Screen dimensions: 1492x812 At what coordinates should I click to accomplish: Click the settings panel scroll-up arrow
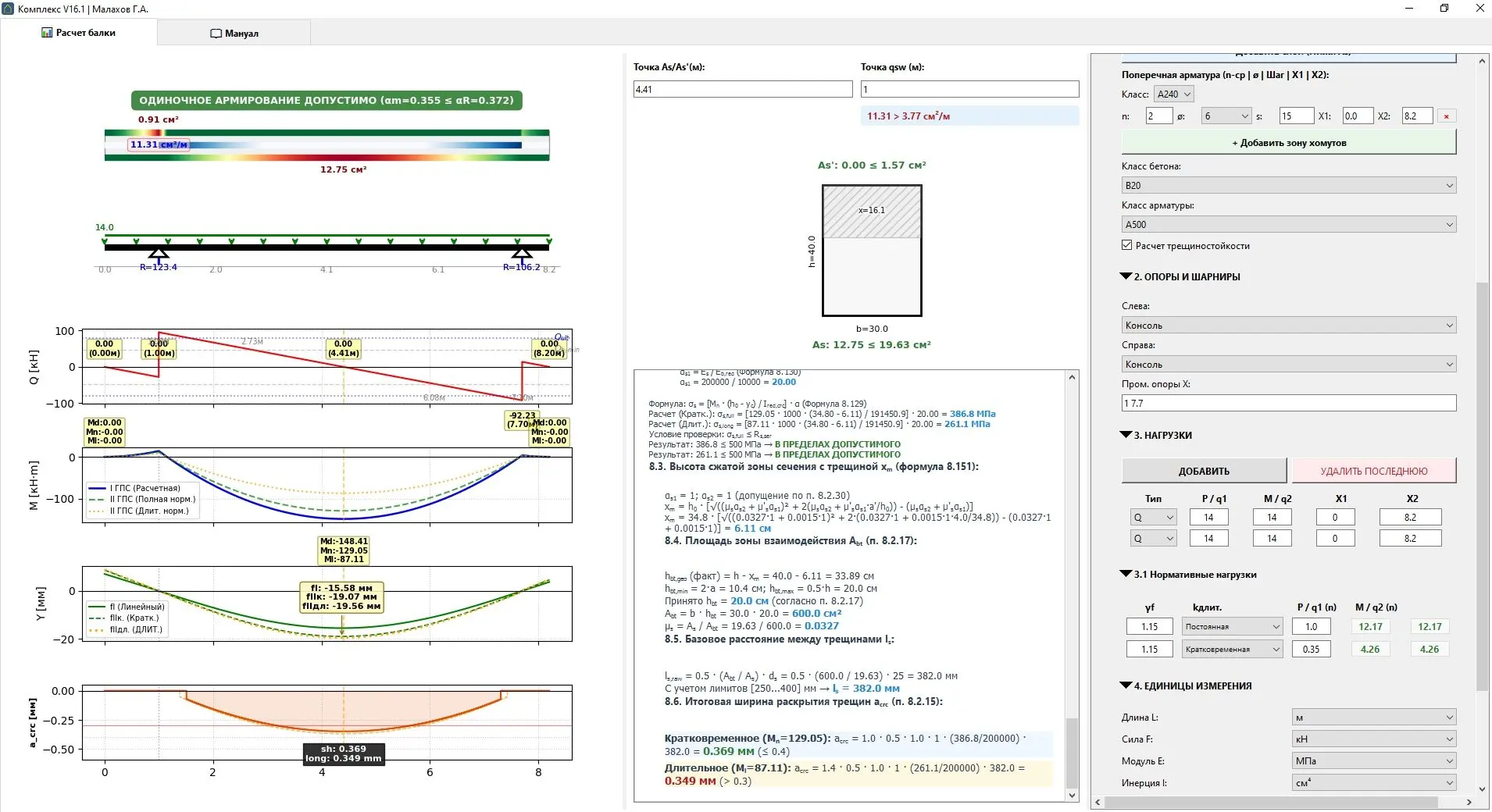click(1482, 61)
